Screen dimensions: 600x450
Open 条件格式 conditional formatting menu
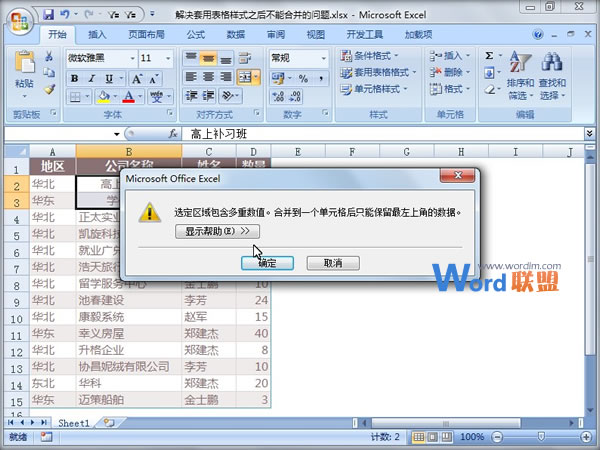tap(370, 56)
